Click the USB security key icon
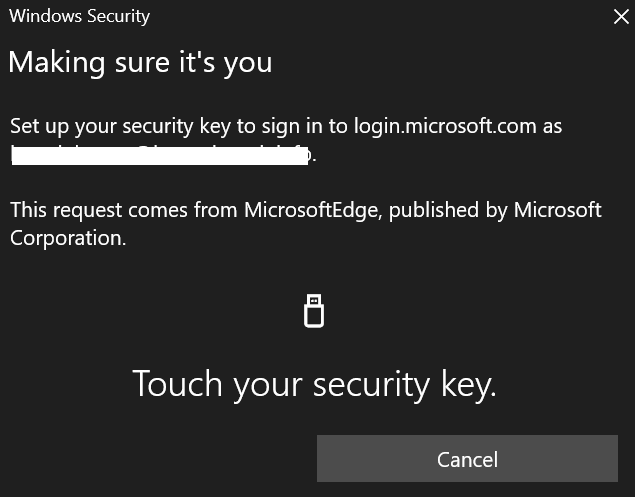Viewport: 635px width, 497px height. click(x=314, y=311)
